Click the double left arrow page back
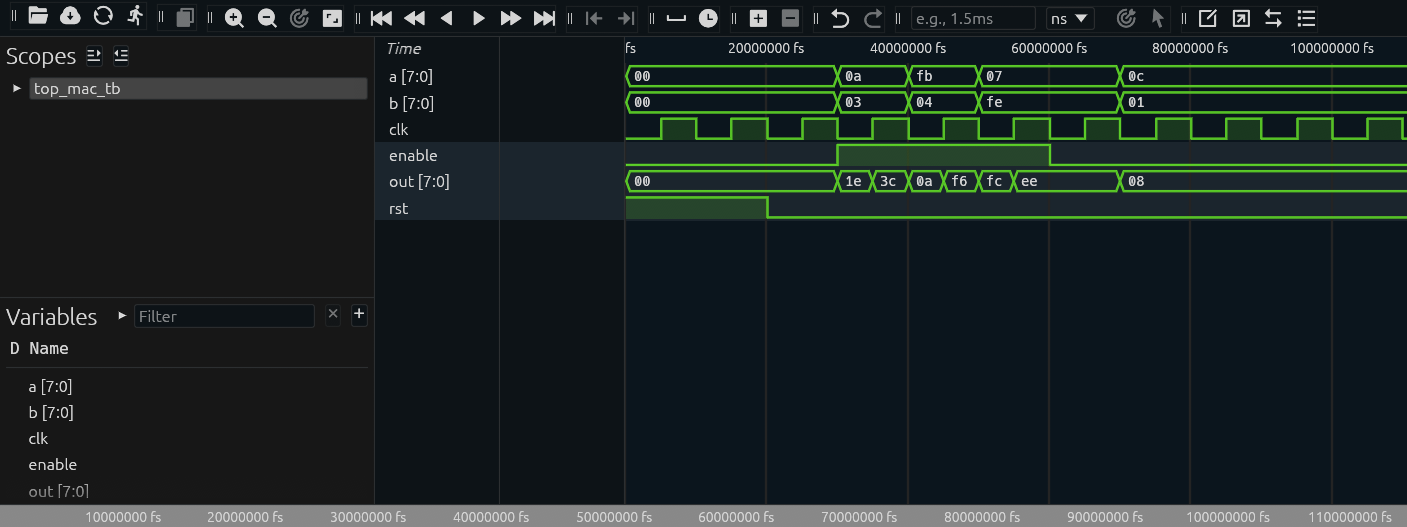1407x527 pixels. coord(414,18)
